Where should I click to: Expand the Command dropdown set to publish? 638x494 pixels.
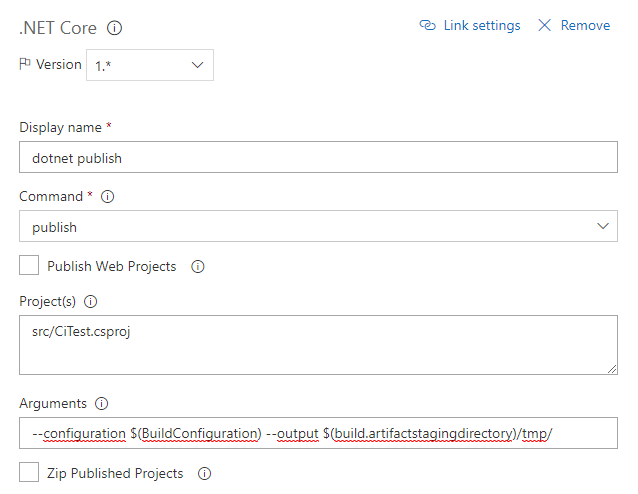(318, 226)
